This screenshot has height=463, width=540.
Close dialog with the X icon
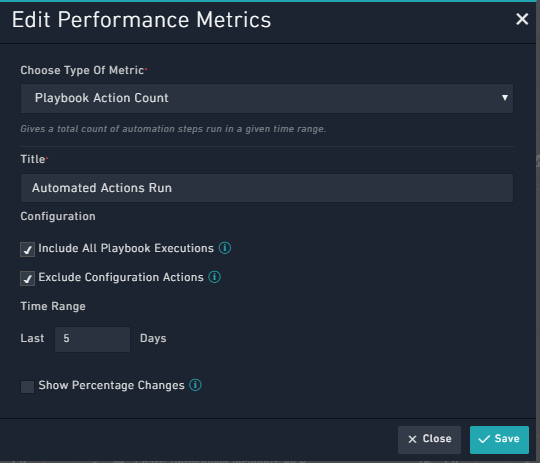point(522,19)
